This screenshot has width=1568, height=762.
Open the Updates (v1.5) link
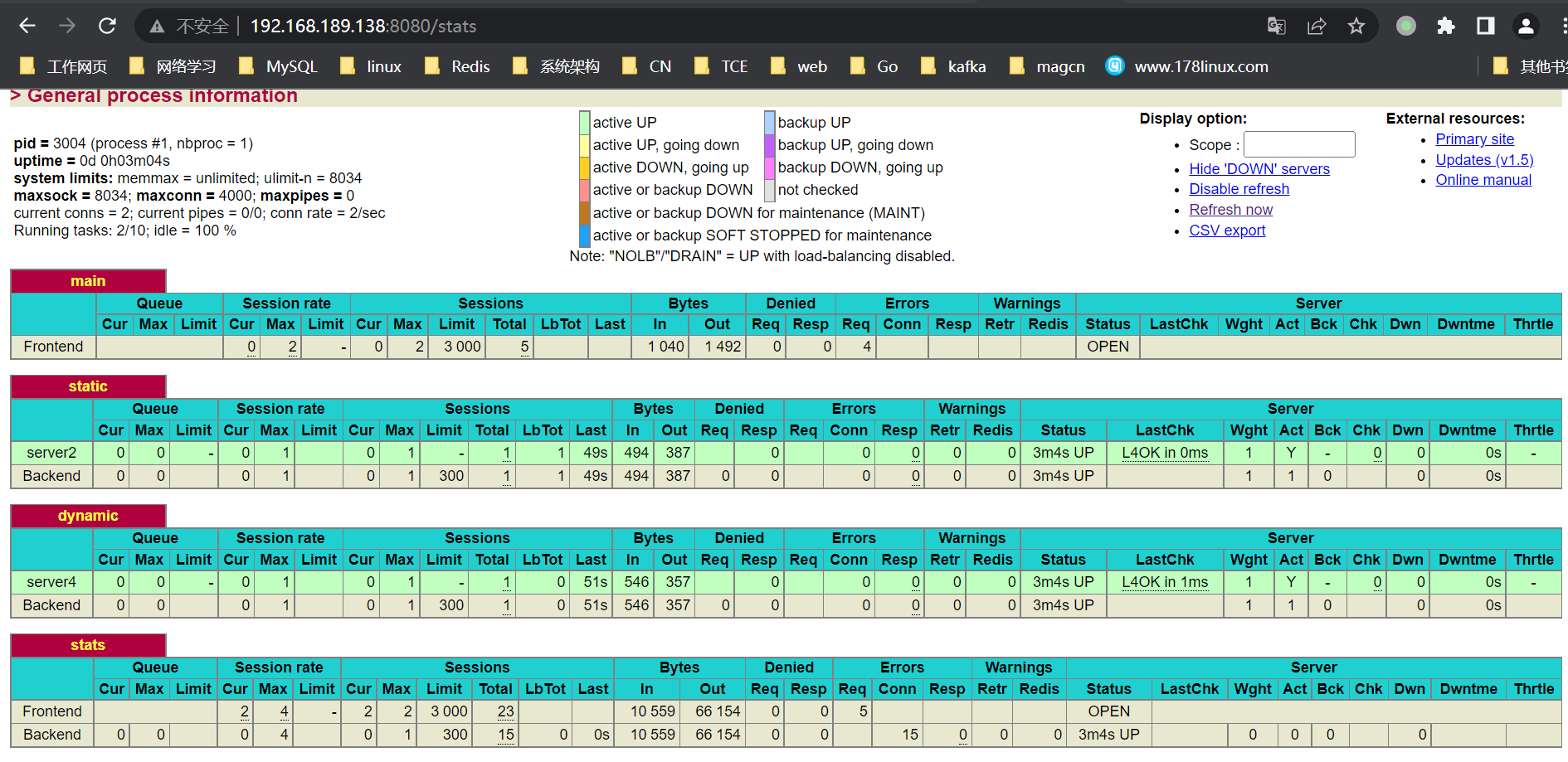tap(1485, 160)
